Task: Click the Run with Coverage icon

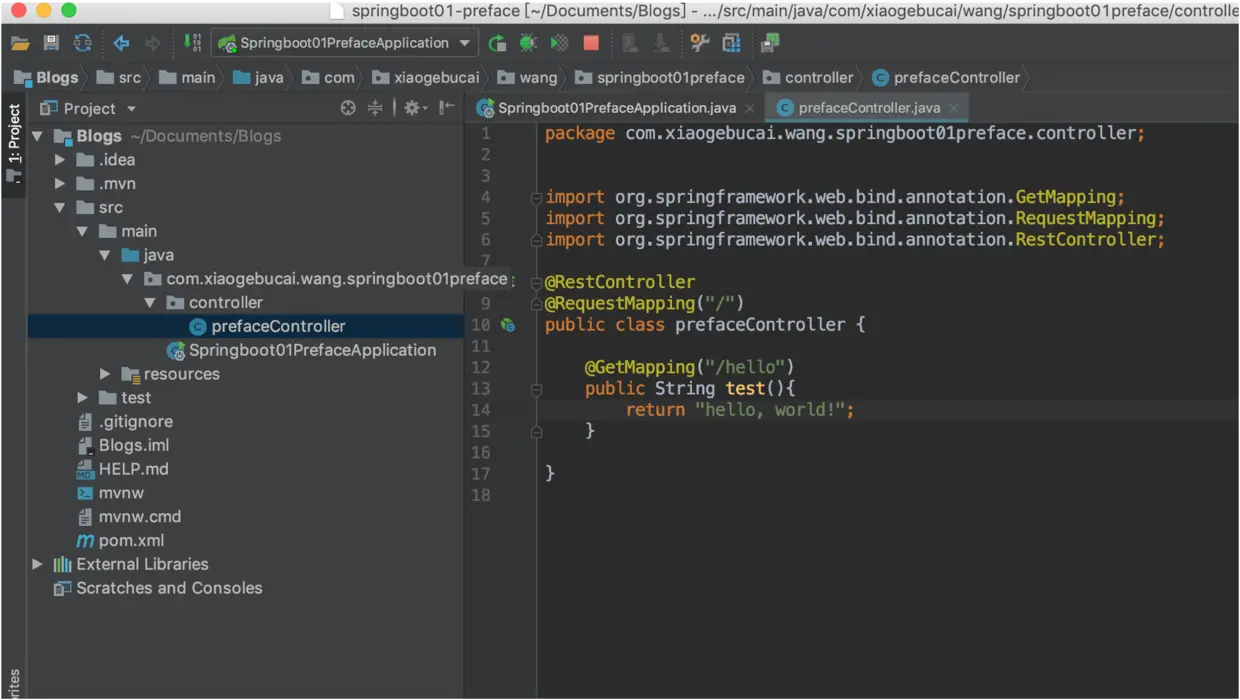Action: pyautogui.click(x=560, y=44)
